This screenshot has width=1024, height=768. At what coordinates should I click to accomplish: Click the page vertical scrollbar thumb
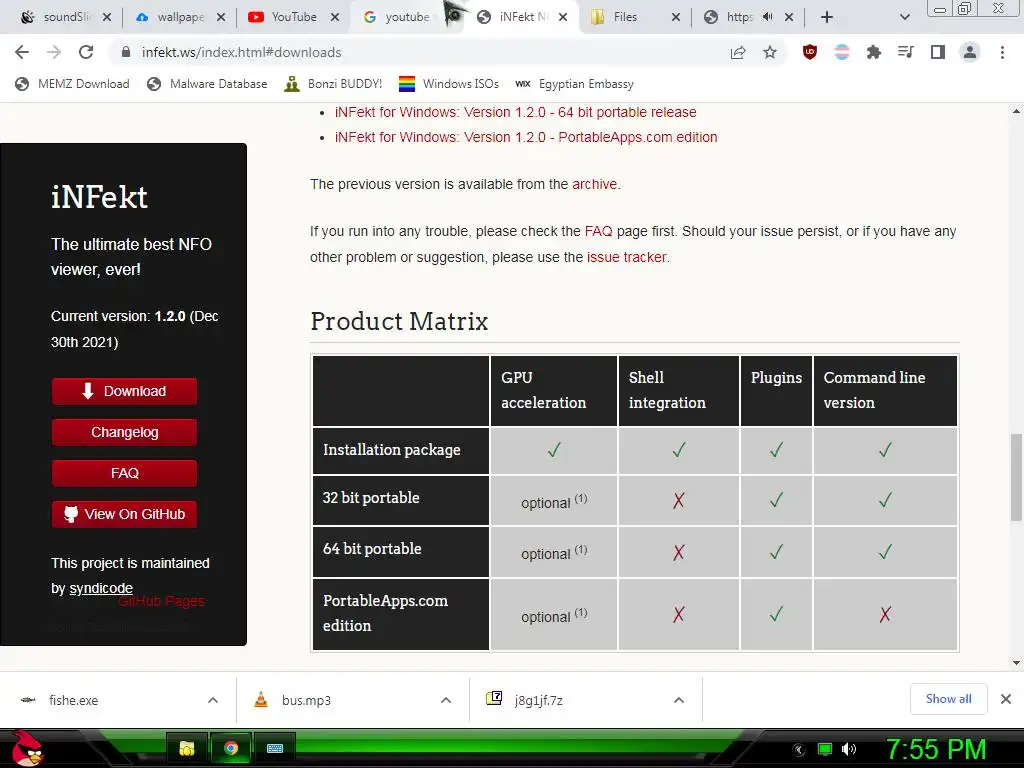(1016, 477)
